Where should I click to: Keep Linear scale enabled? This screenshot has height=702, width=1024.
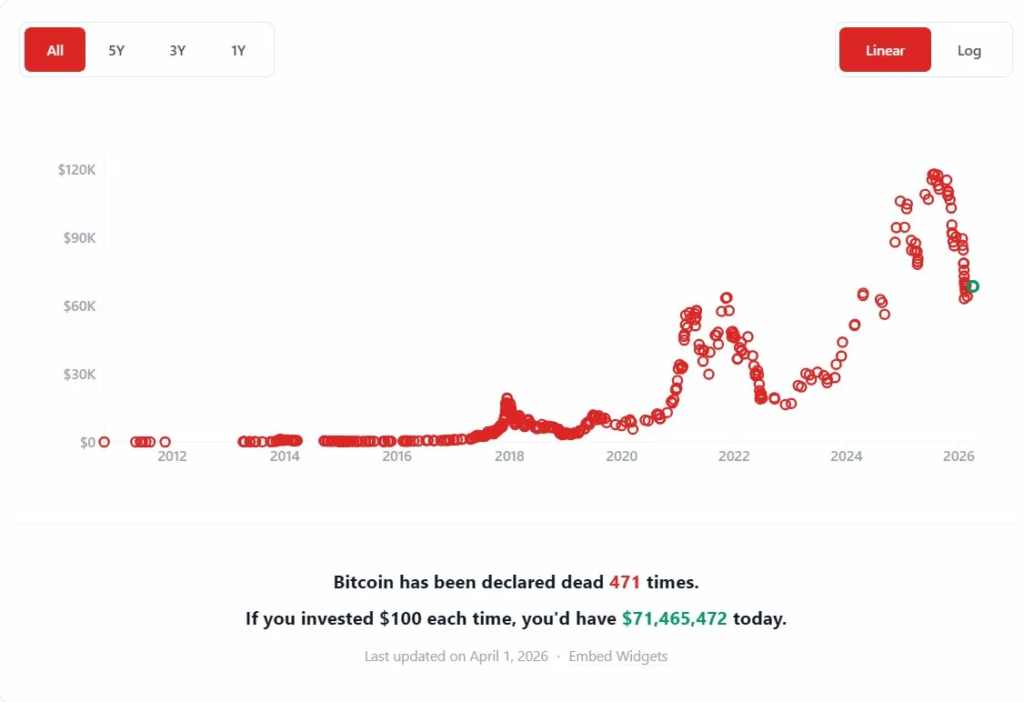[x=884, y=49]
